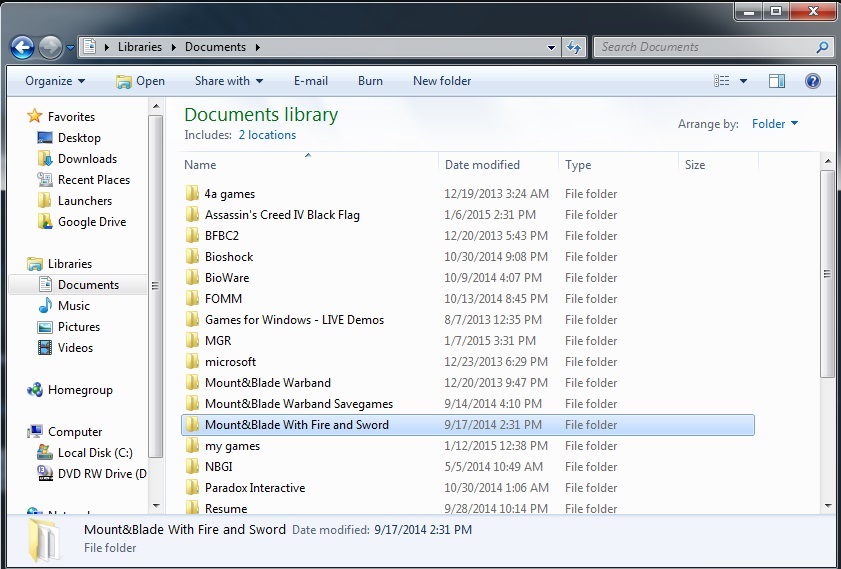Select Homegroup in the navigation pane
841x569 pixels.
[69, 390]
